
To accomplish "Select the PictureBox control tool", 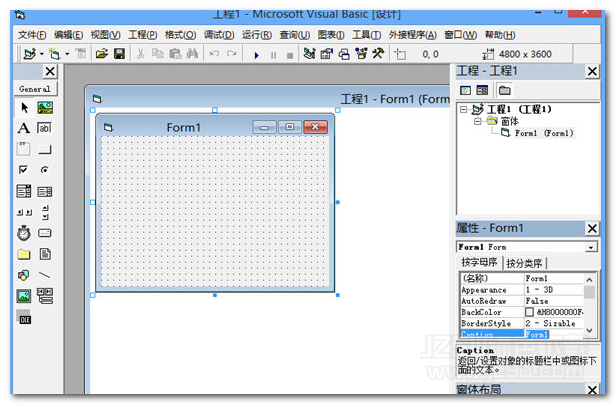I will pyautogui.click(x=45, y=107).
